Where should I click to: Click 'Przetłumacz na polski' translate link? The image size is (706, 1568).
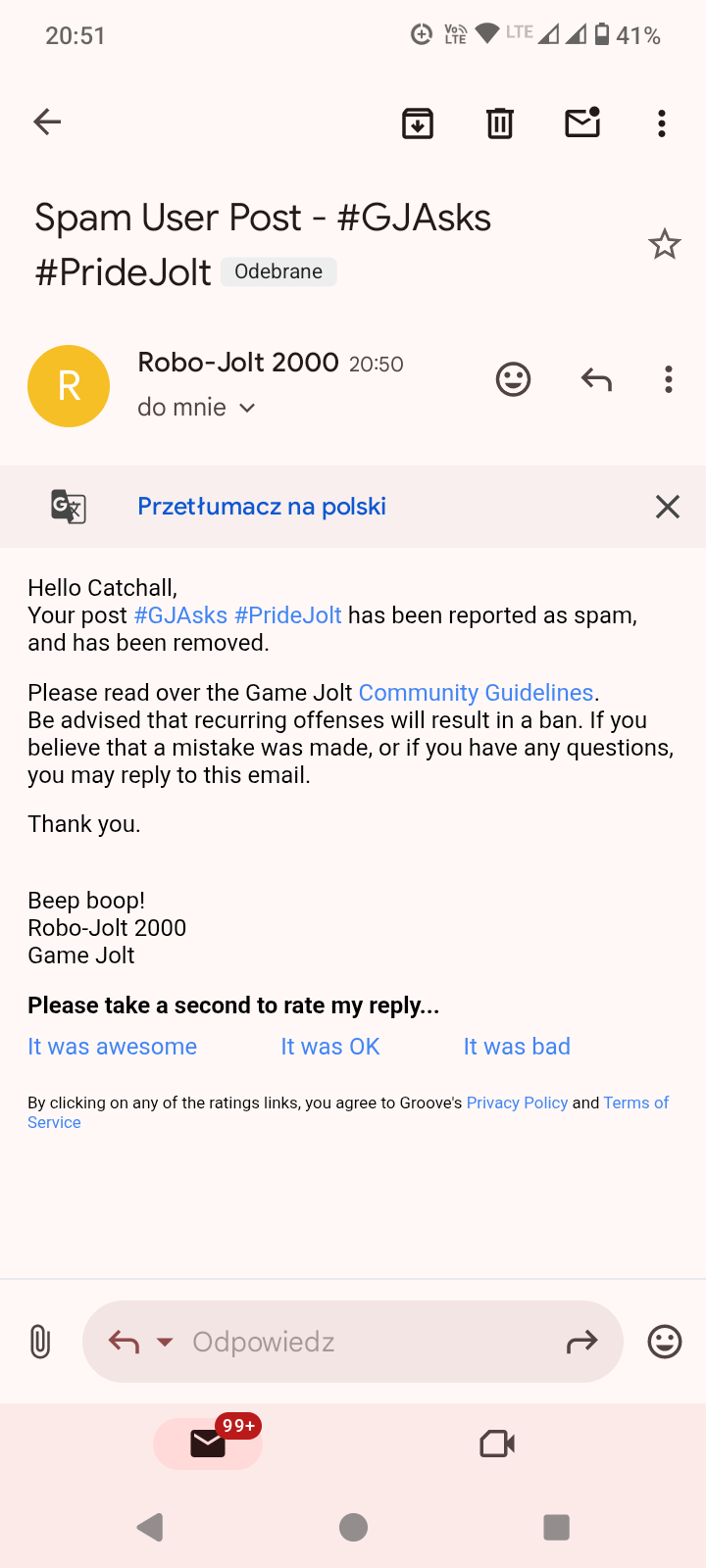(x=262, y=507)
